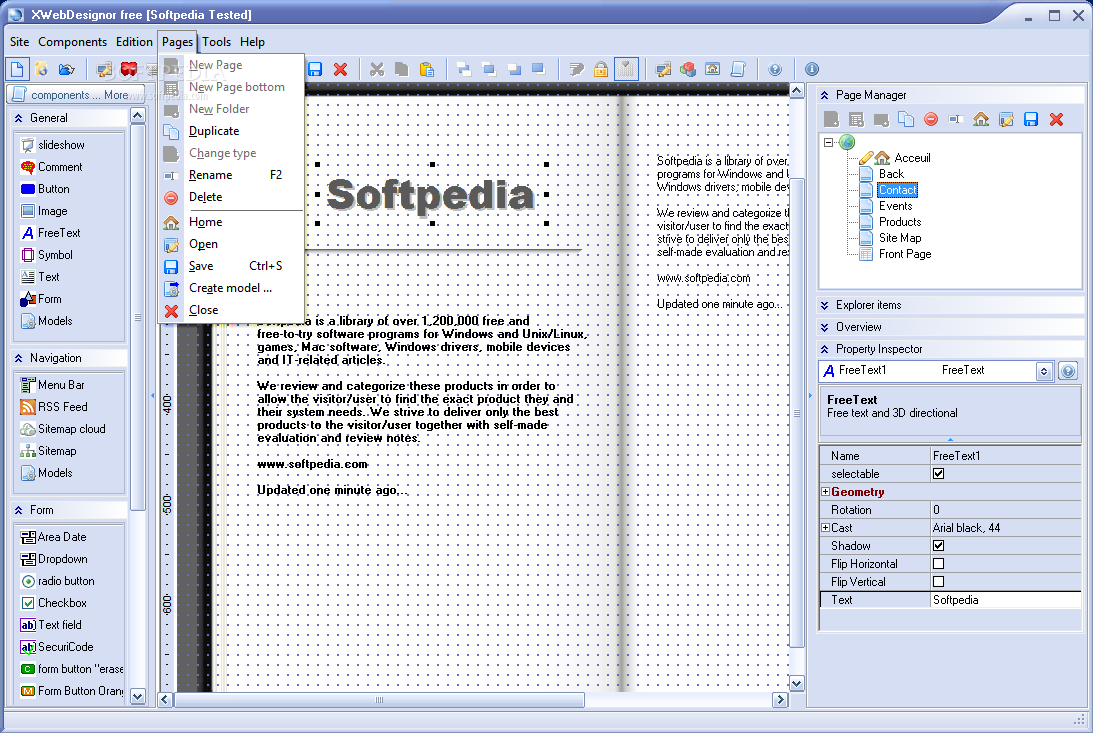Select the Front Page item in the tree
The image size is (1093, 733).
(x=905, y=254)
